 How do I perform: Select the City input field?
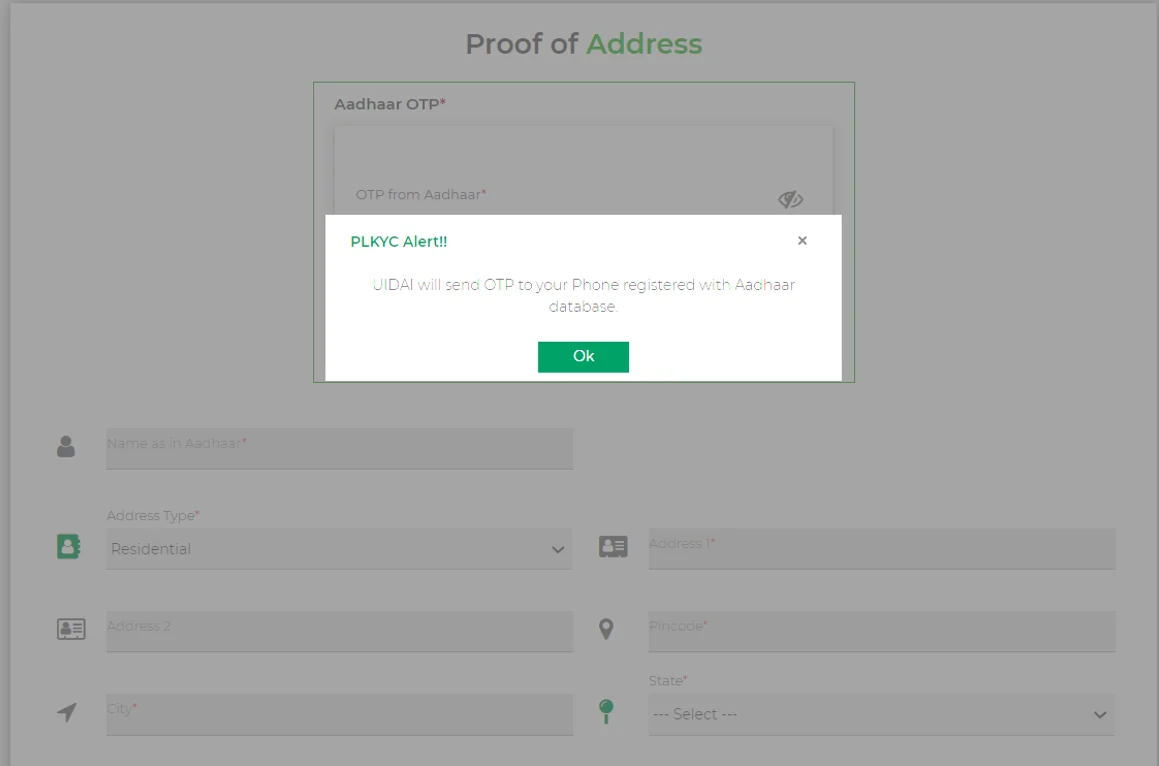[339, 714]
